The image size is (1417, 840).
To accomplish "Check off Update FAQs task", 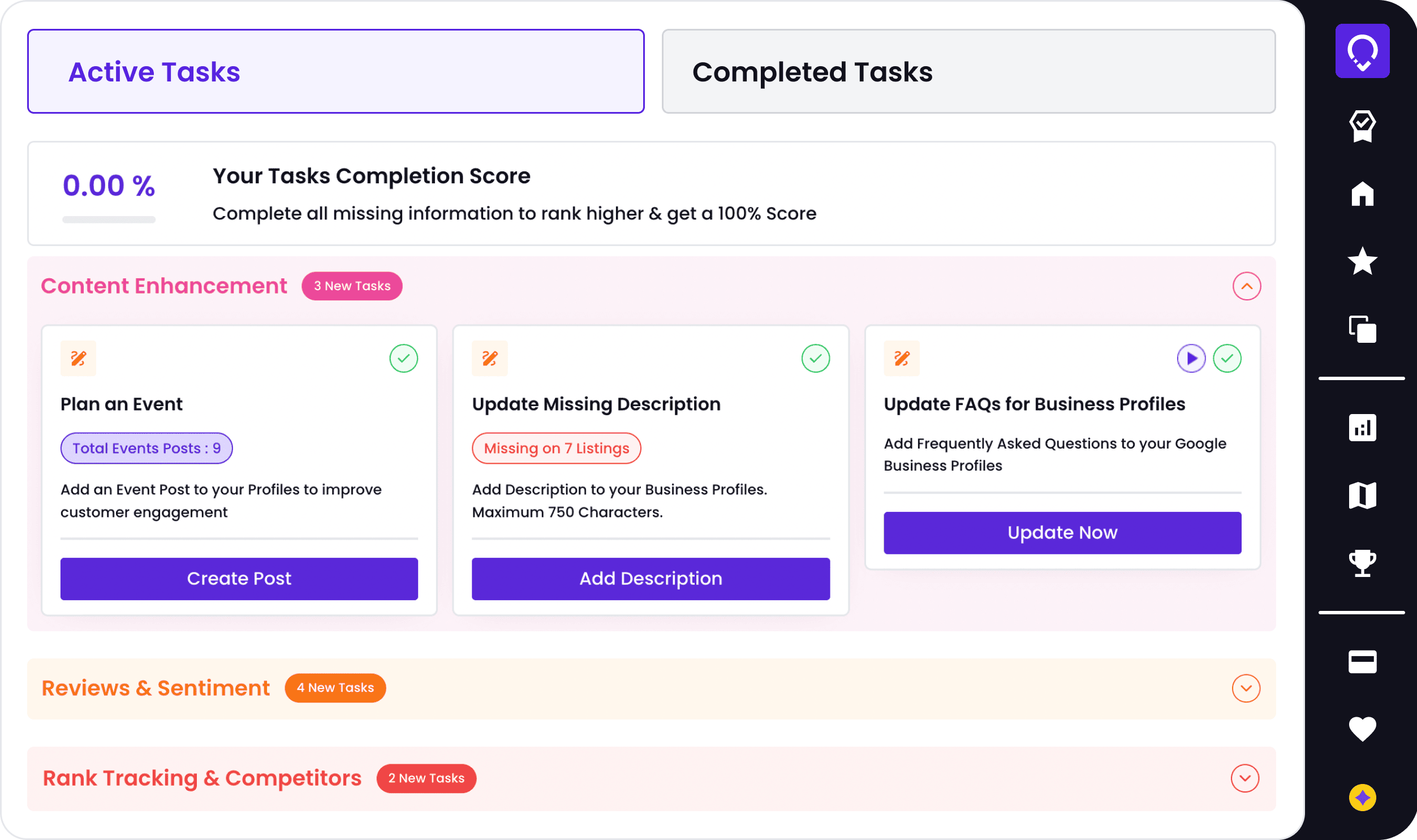I will pos(1227,358).
